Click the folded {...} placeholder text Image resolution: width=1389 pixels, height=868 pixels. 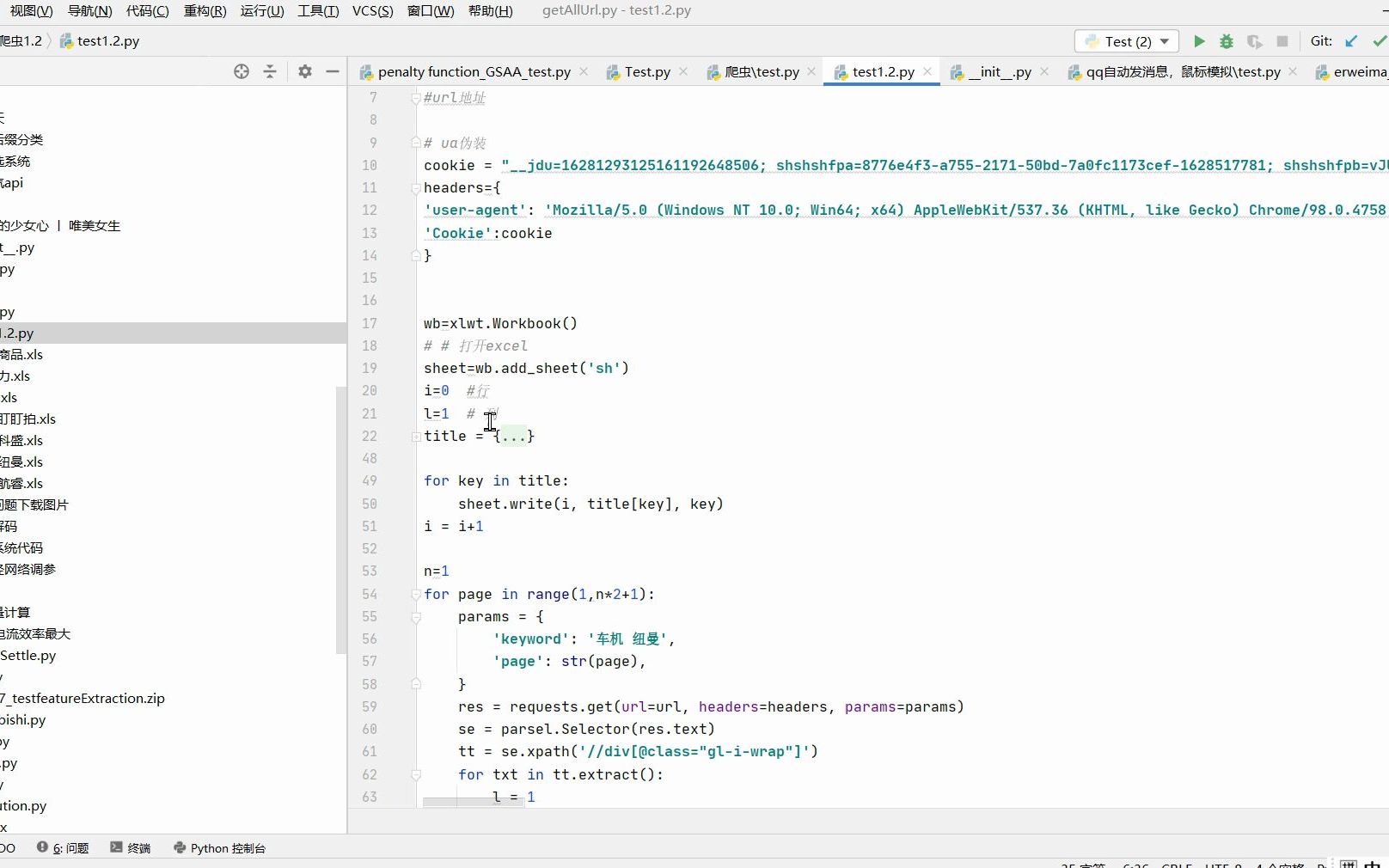pos(514,437)
